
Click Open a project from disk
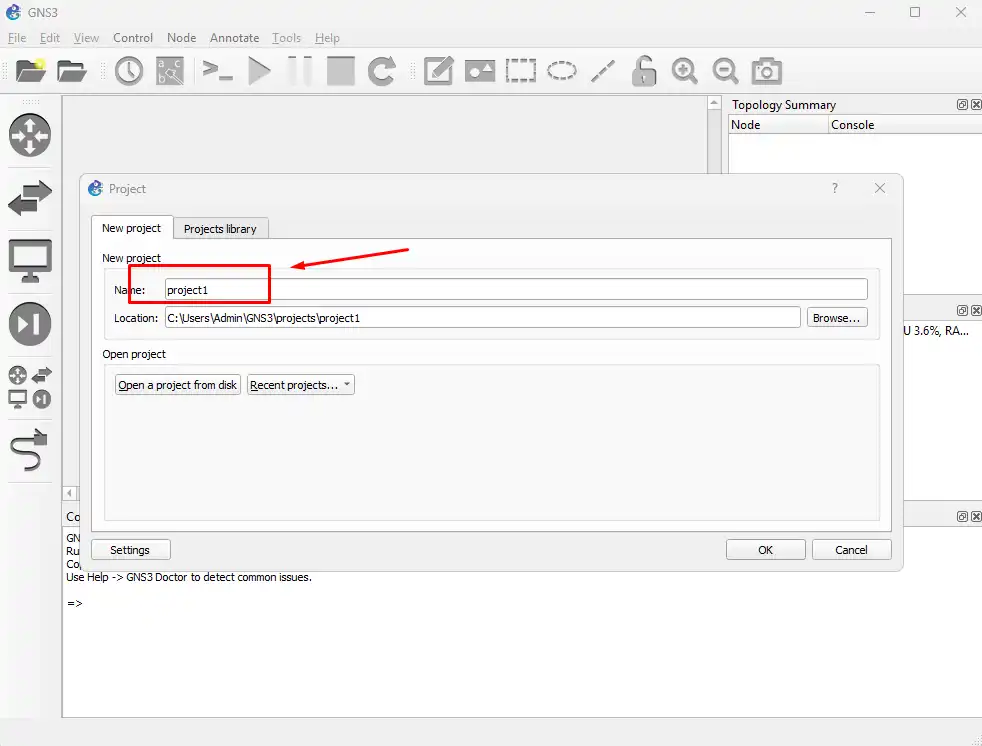(x=178, y=385)
